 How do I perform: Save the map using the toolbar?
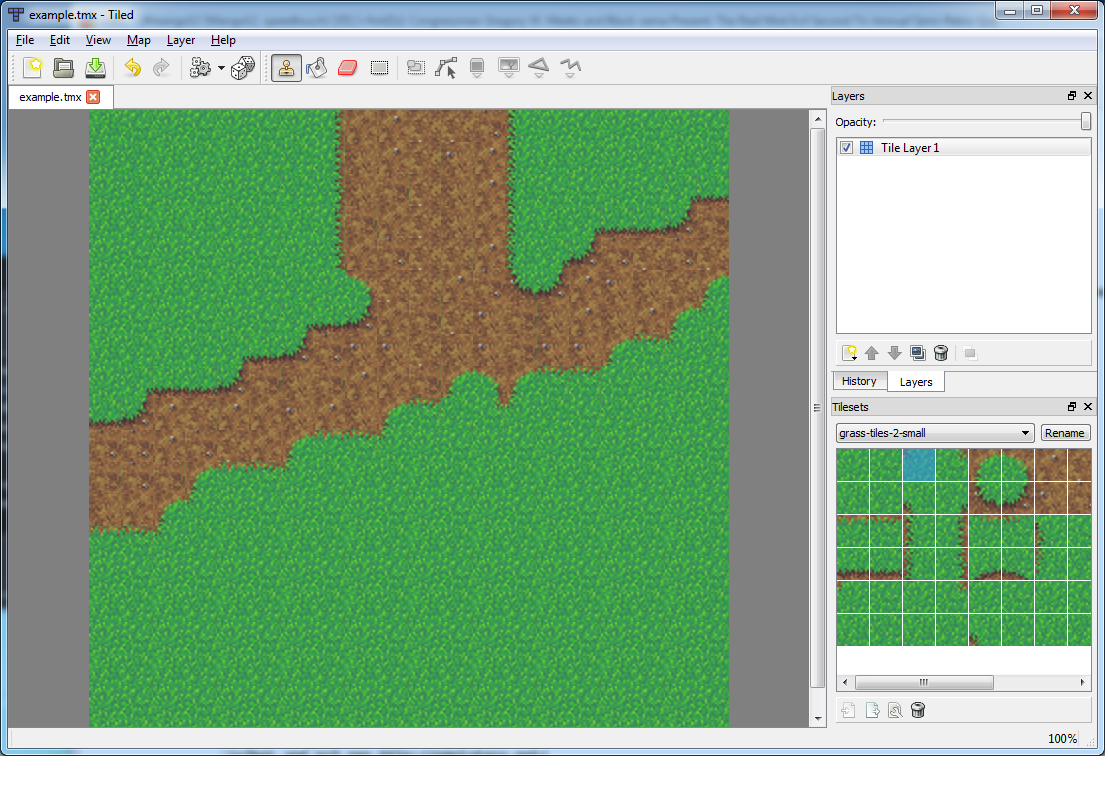(x=93, y=68)
